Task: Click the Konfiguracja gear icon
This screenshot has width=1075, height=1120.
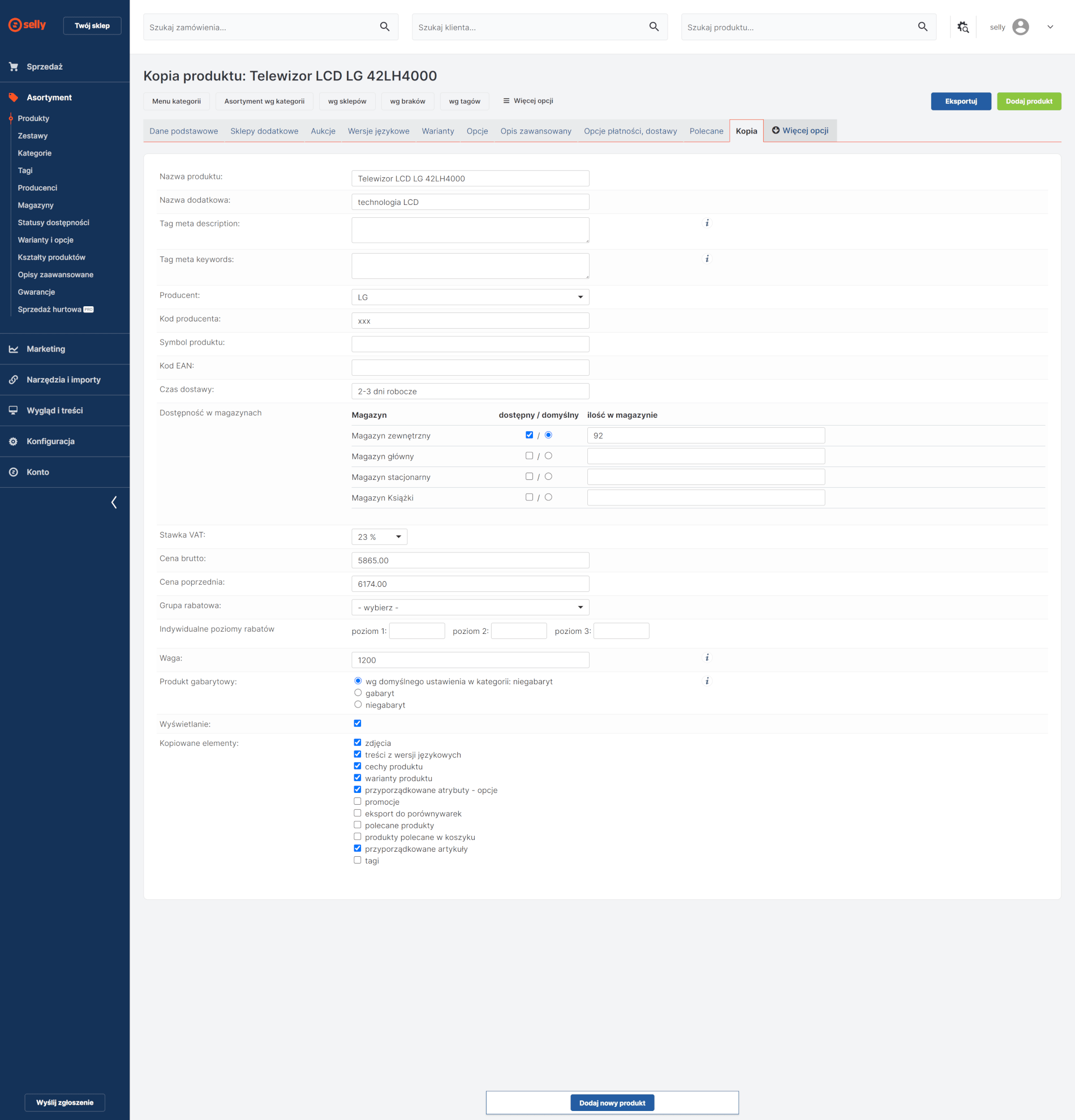Action: tap(14, 441)
